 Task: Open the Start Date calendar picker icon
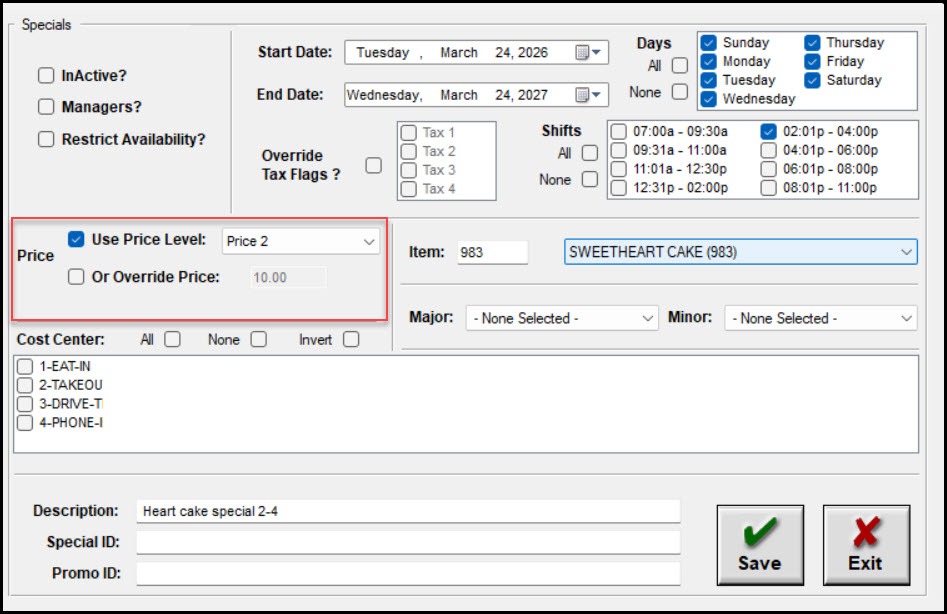pos(588,53)
